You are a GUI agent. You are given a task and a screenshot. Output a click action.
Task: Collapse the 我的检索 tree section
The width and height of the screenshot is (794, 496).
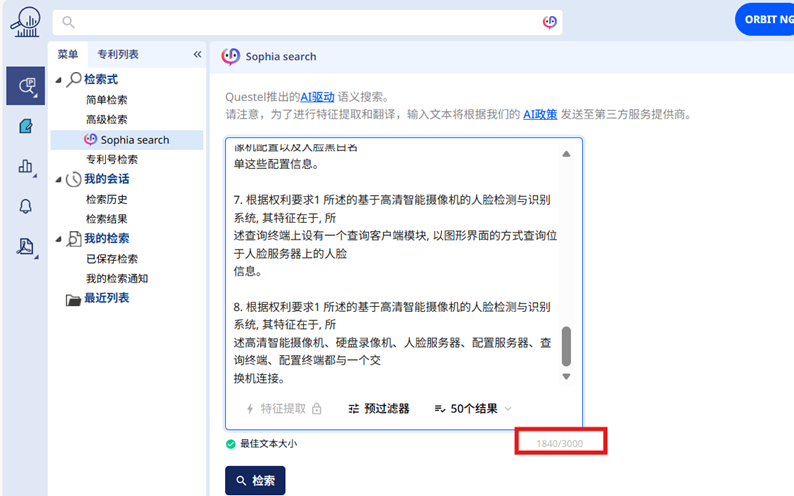pyautogui.click(x=59, y=239)
